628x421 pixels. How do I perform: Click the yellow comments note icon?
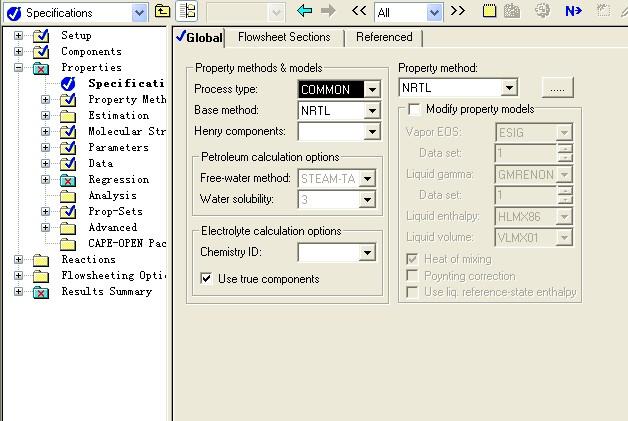pyautogui.click(x=489, y=11)
